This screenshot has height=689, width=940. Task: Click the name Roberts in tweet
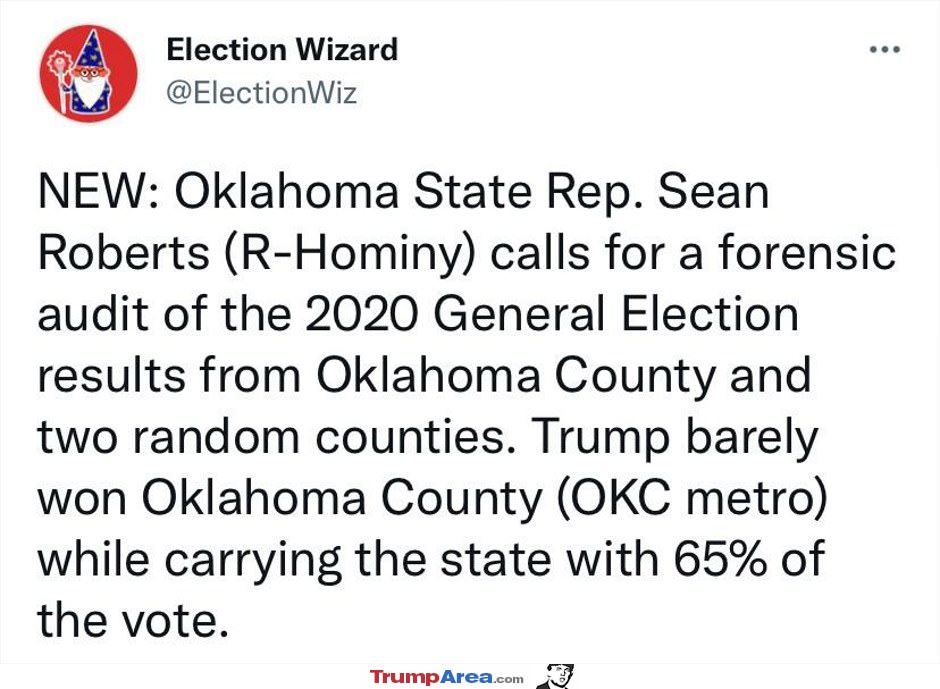123,252
